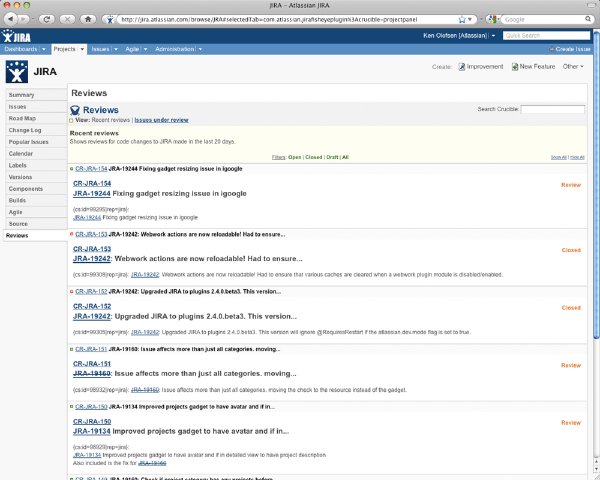This screenshot has width=600, height=480.
Task: Open the Components project tab
Action: click(x=36, y=189)
